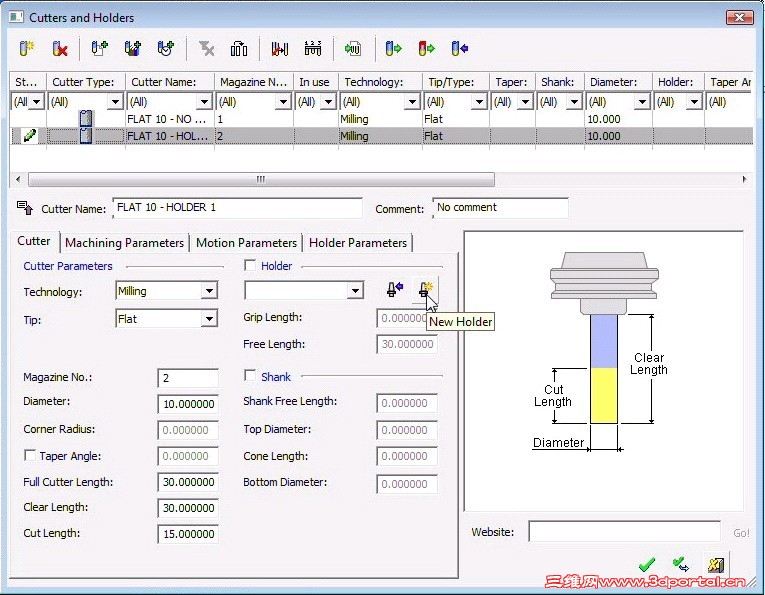Image resolution: width=765 pixels, height=595 pixels.
Task: Click the Clear Length input field
Action: [x=188, y=508]
